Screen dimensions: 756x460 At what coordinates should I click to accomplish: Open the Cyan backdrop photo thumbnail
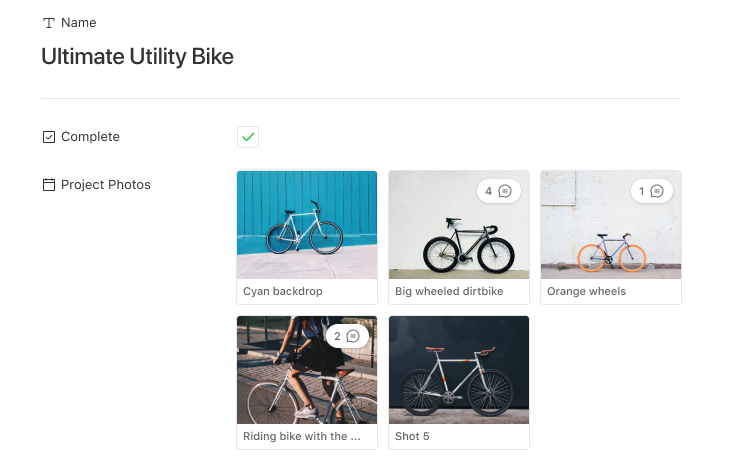click(307, 225)
